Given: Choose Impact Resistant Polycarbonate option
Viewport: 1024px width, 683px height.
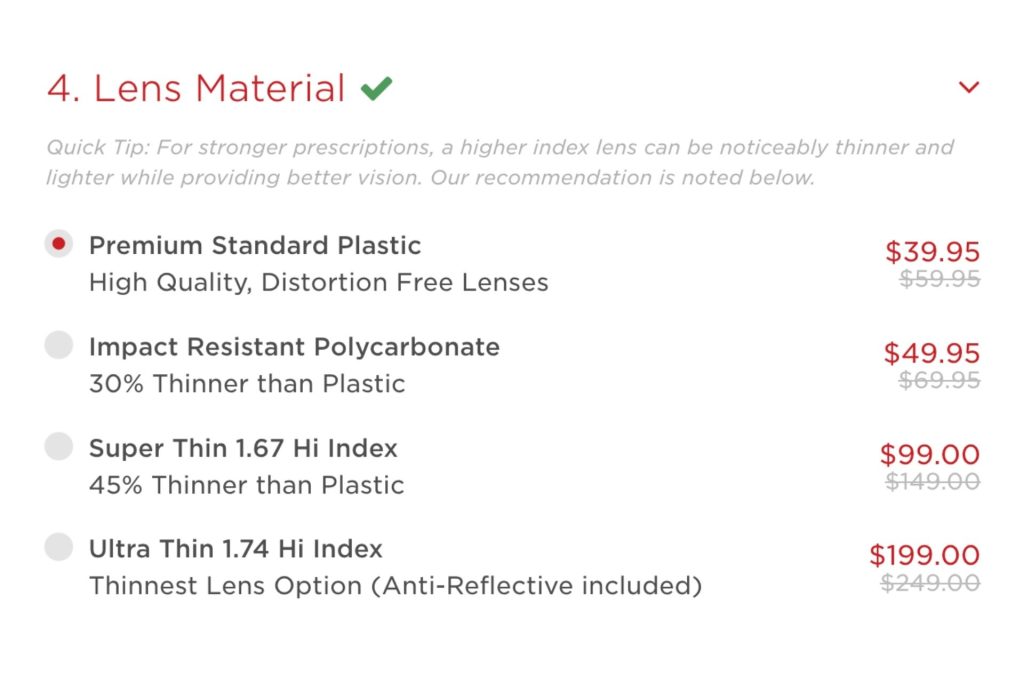Looking at the screenshot, I should point(58,344).
